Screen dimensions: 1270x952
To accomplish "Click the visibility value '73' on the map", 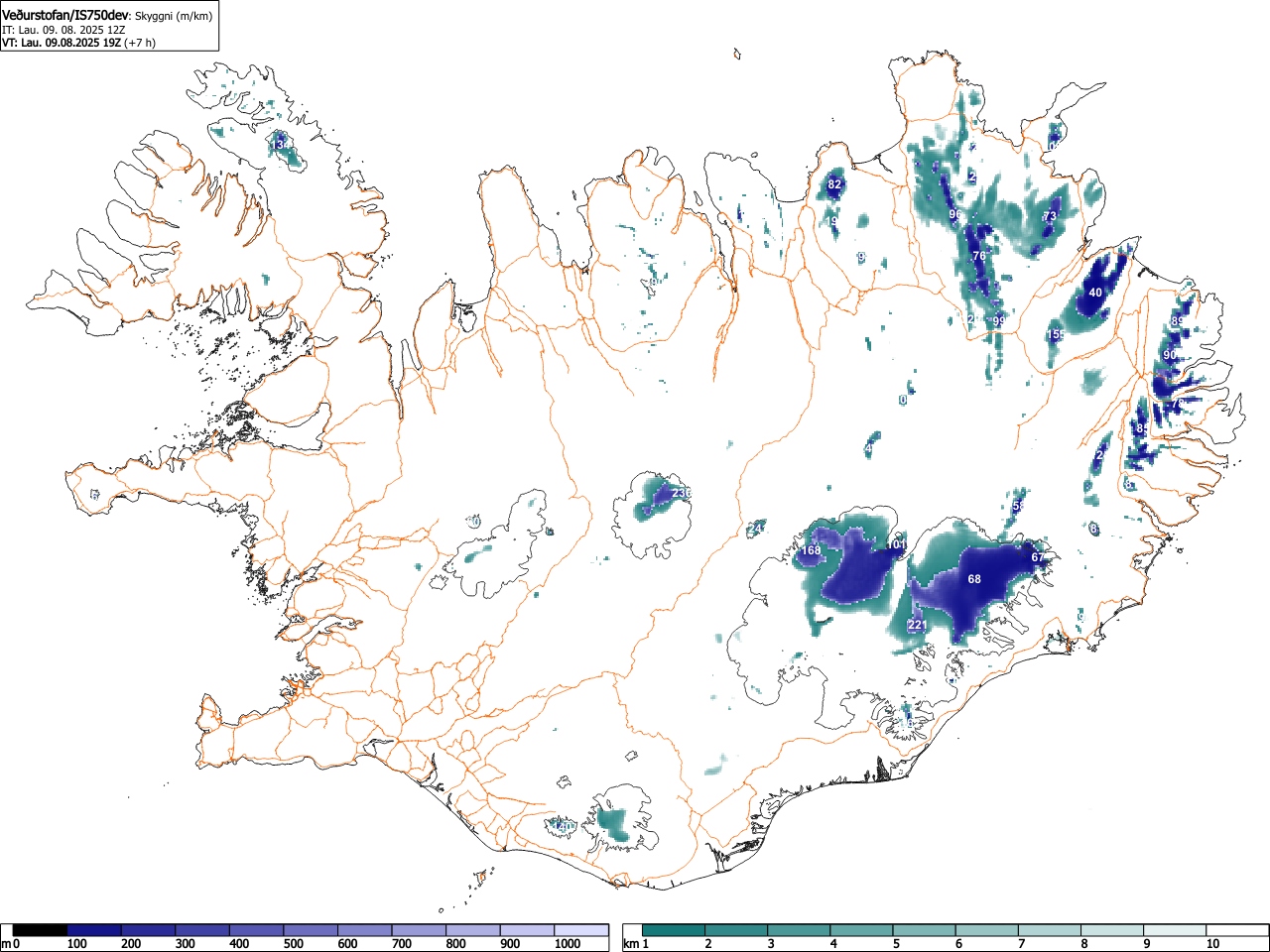I will pos(1050,216).
